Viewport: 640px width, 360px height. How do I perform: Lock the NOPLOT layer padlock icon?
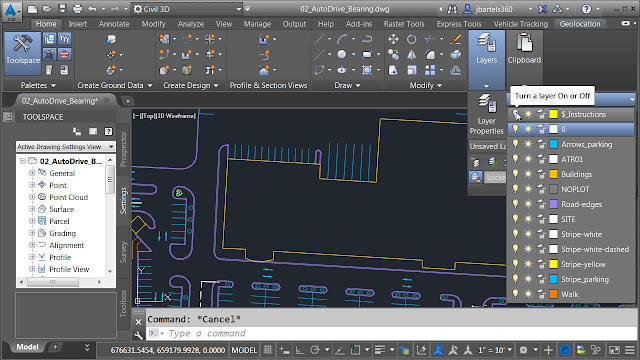pos(541,189)
